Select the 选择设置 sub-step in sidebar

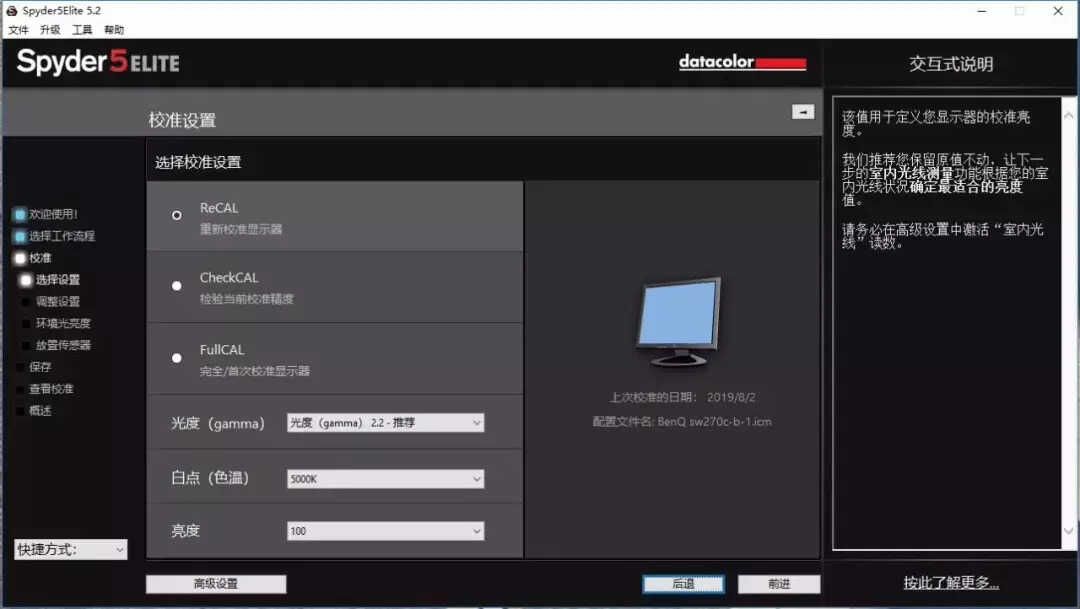point(50,280)
